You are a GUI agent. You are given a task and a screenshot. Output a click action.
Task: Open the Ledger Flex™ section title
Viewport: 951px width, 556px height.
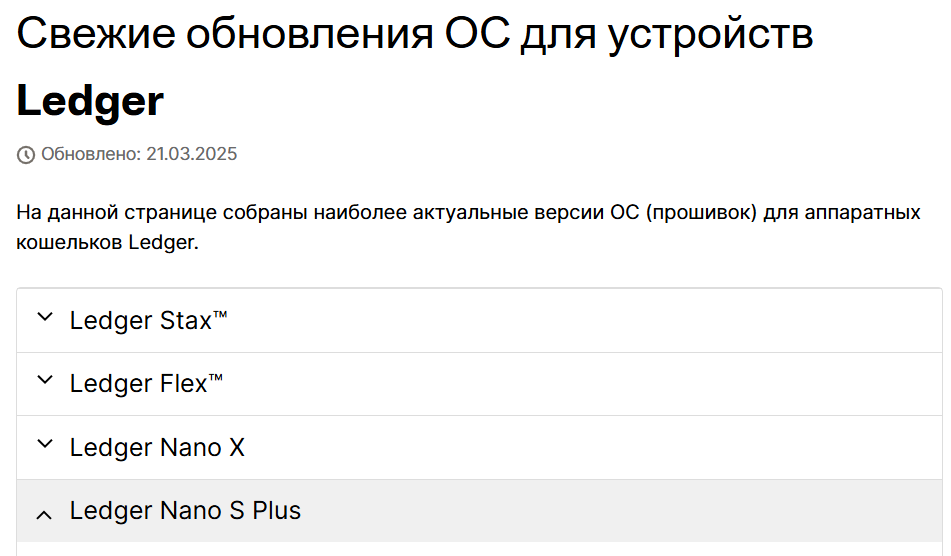pyautogui.click(x=138, y=384)
